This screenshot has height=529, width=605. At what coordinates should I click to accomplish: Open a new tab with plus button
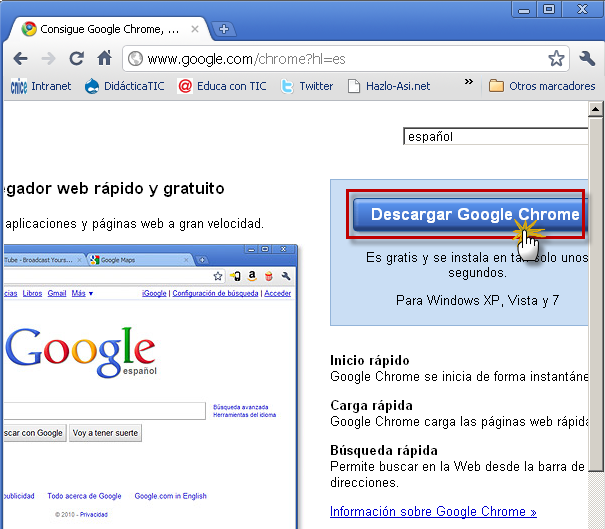pyautogui.click(x=224, y=29)
